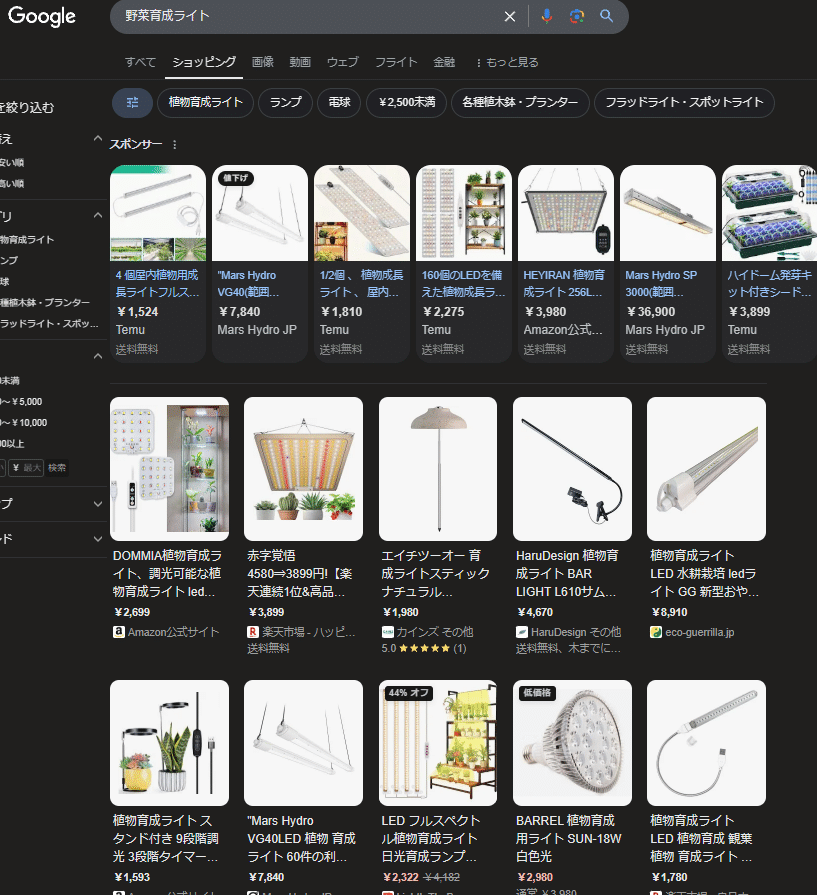Open 44% オフ LED フルスペクトル image
Viewport: 817px width, 895px height.
(x=438, y=743)
